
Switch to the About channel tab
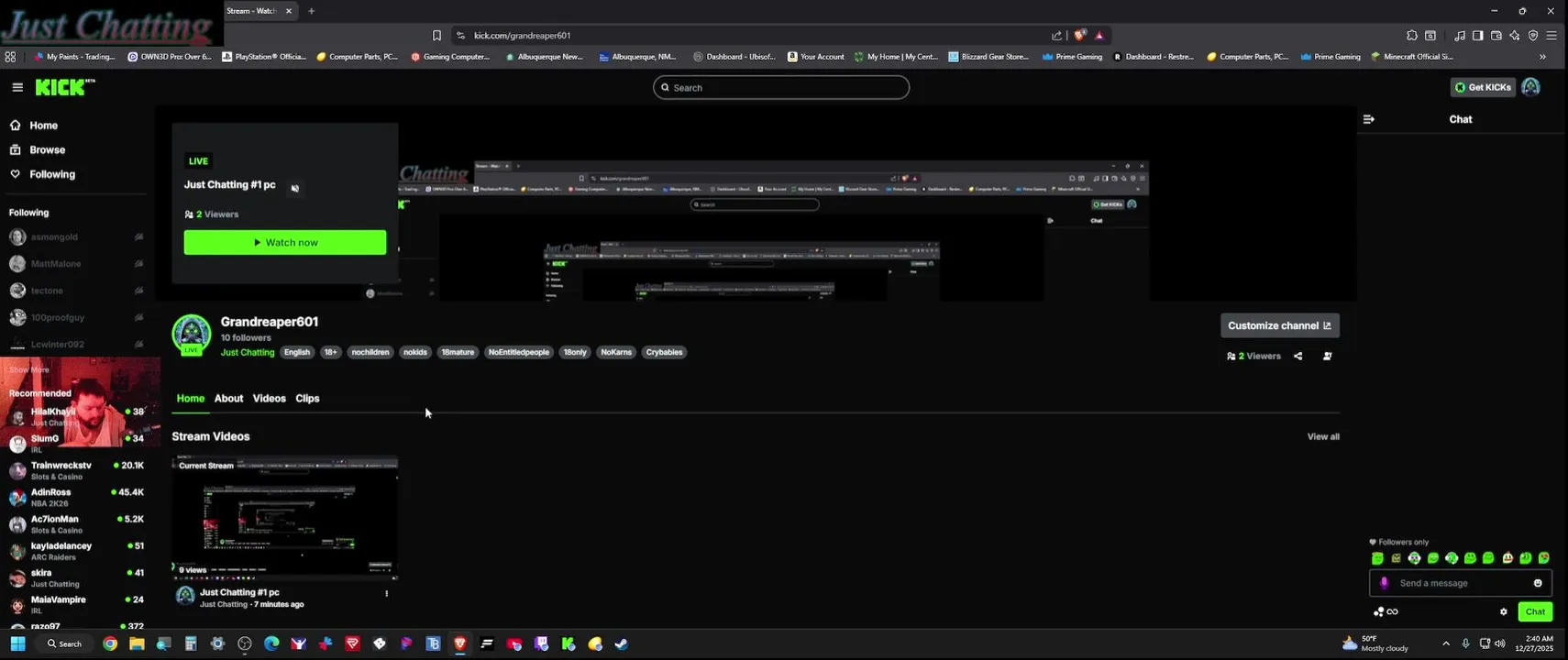click(228, 399)
